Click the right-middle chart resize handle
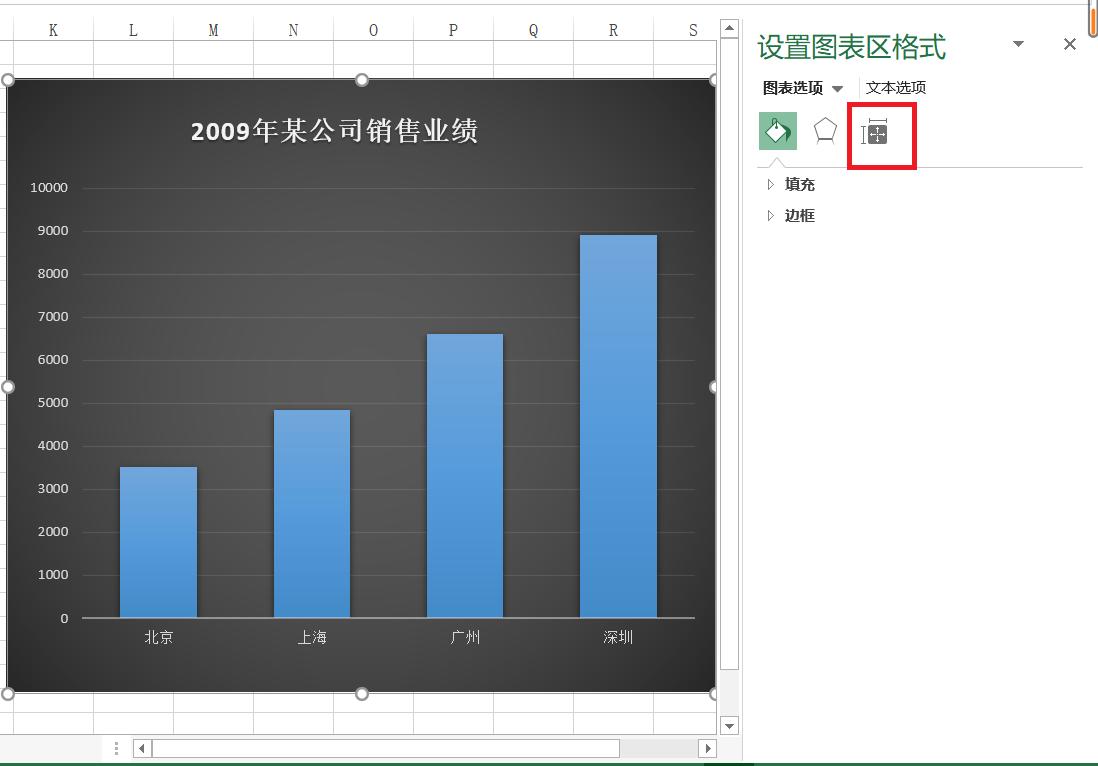 tap(712, 386)
